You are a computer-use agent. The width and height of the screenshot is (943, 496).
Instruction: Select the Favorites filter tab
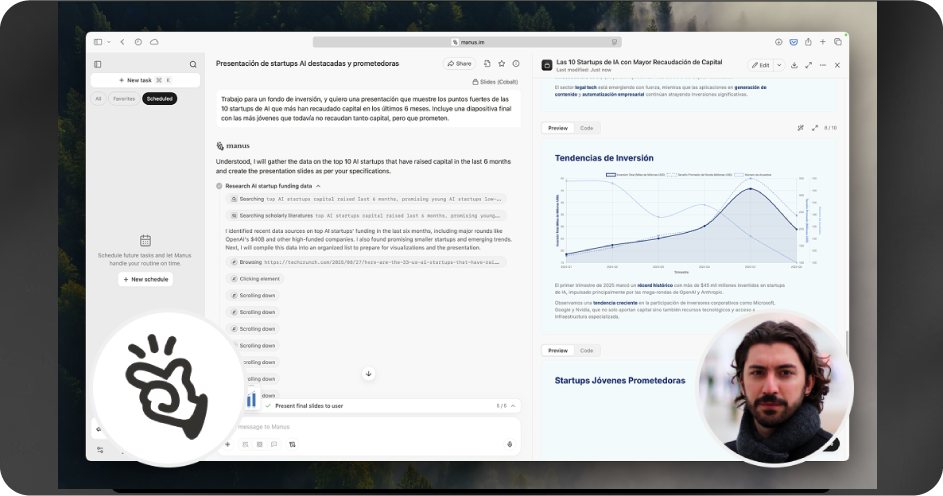[x=124, y=99]
